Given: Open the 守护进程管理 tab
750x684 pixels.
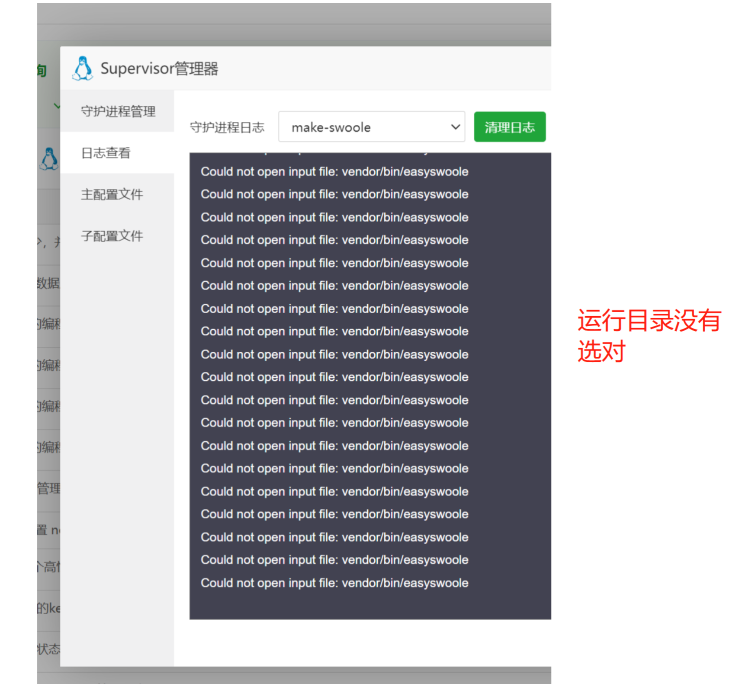Looking at the screenshot, I should 118,111.
